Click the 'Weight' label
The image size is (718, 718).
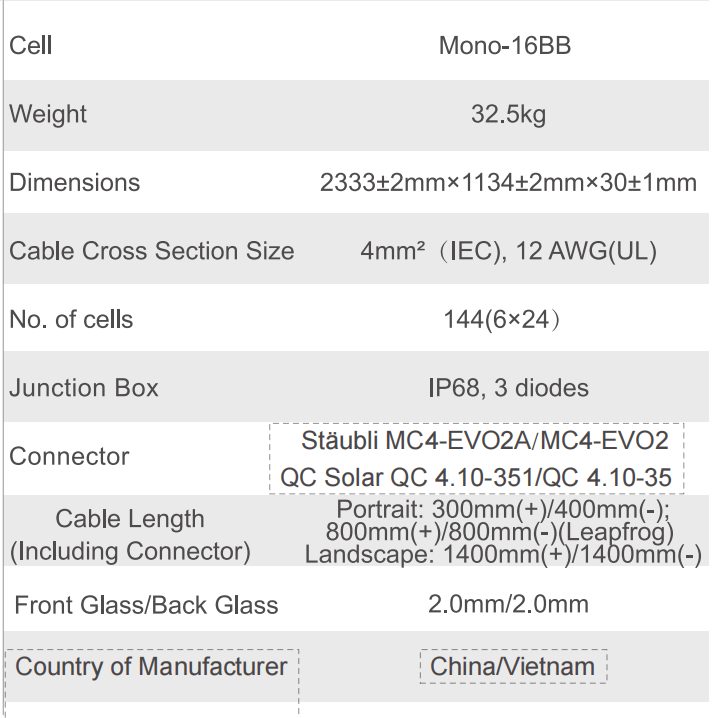click(48, 114)
